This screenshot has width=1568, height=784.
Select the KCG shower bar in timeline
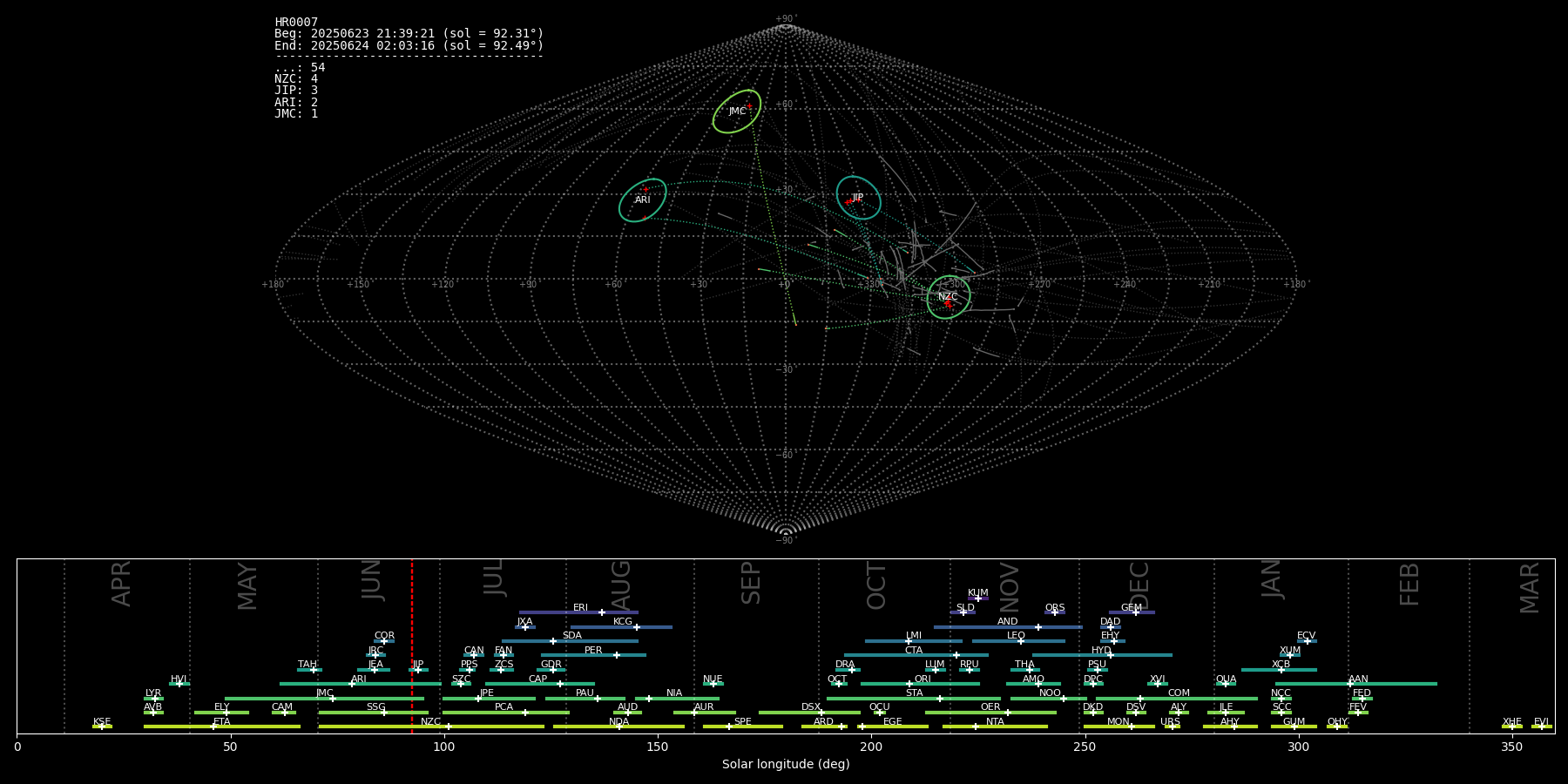pyautogui.click(x=621, y=627)
